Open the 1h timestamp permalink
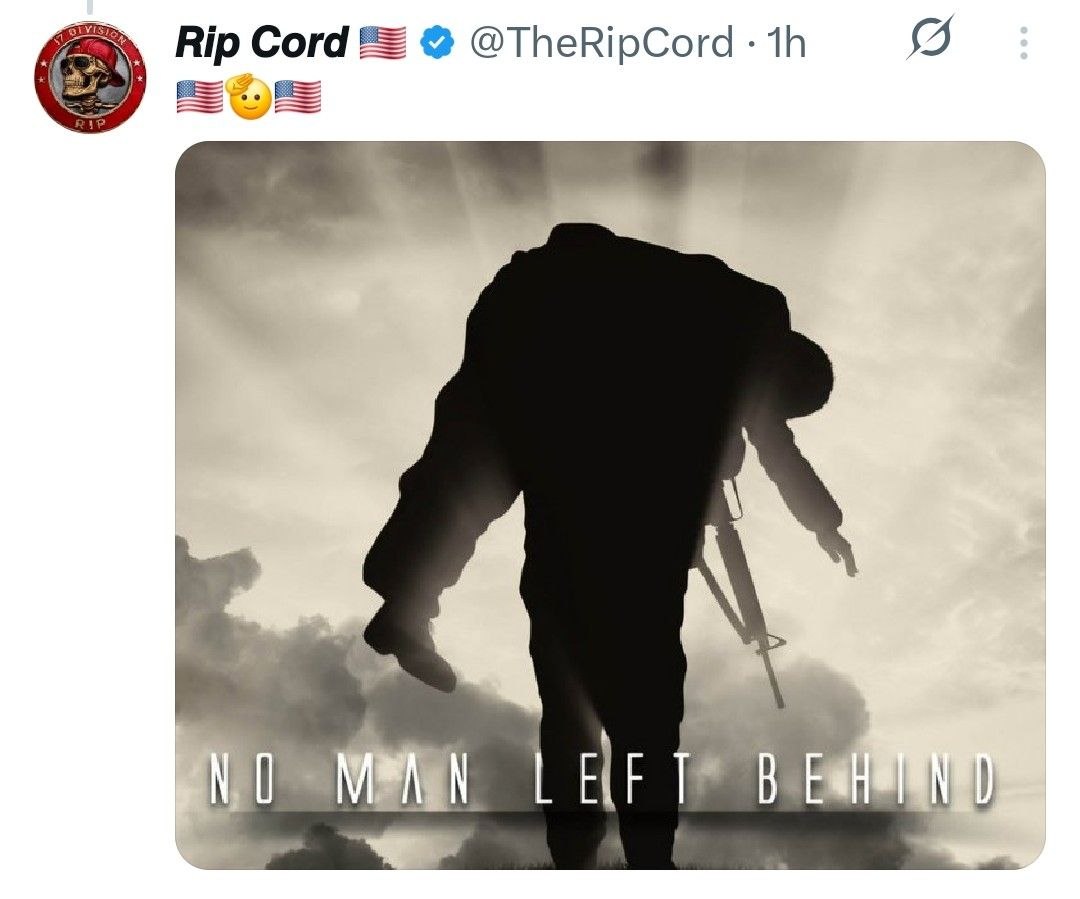 786,43
